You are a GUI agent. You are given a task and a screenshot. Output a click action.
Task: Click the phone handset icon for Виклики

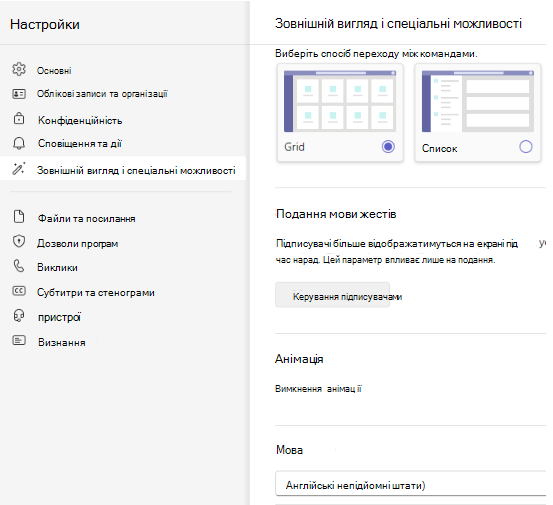click(19, 266)
